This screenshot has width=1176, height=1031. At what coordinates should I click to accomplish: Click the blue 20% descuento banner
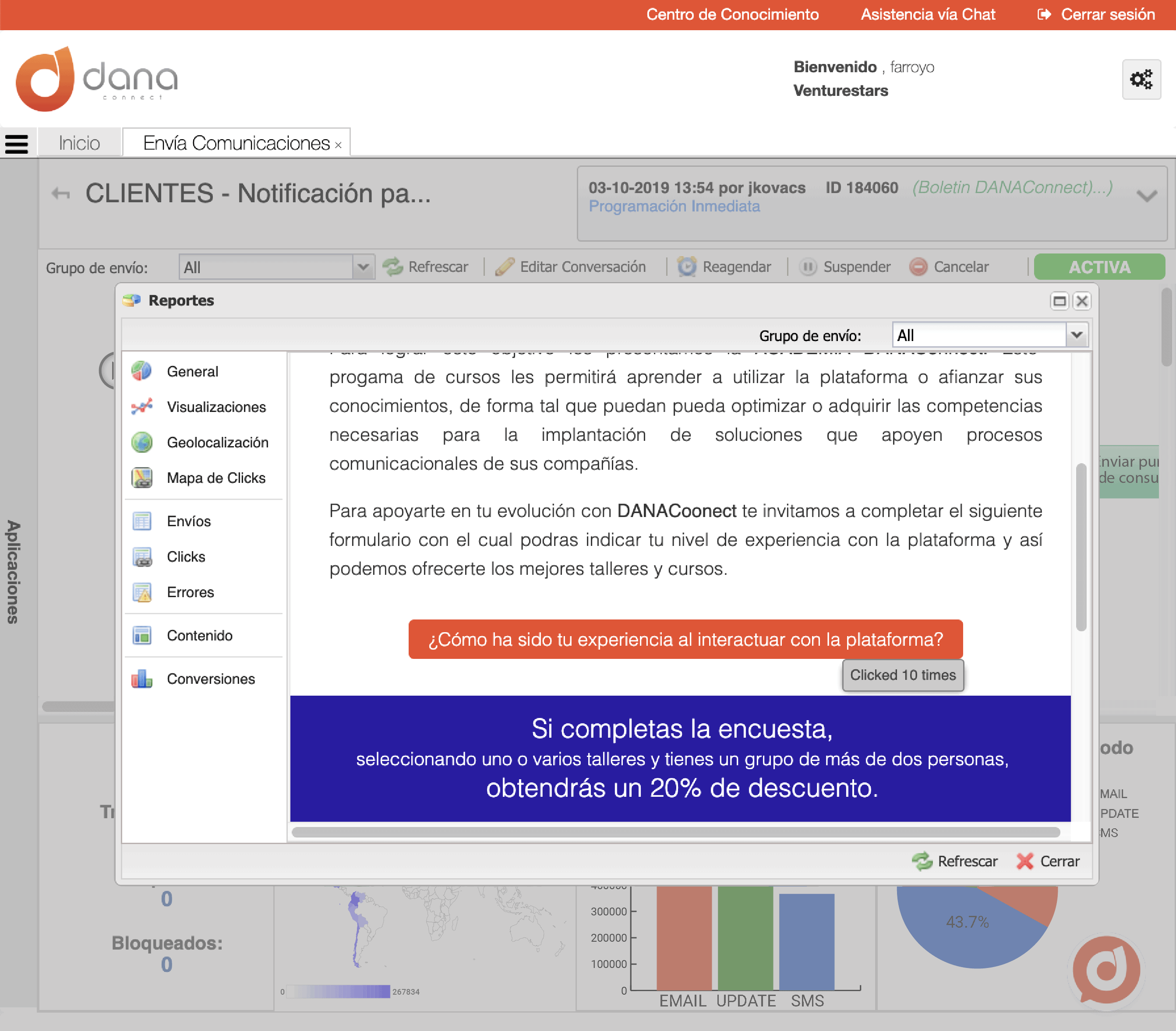[x=680, y=758]
